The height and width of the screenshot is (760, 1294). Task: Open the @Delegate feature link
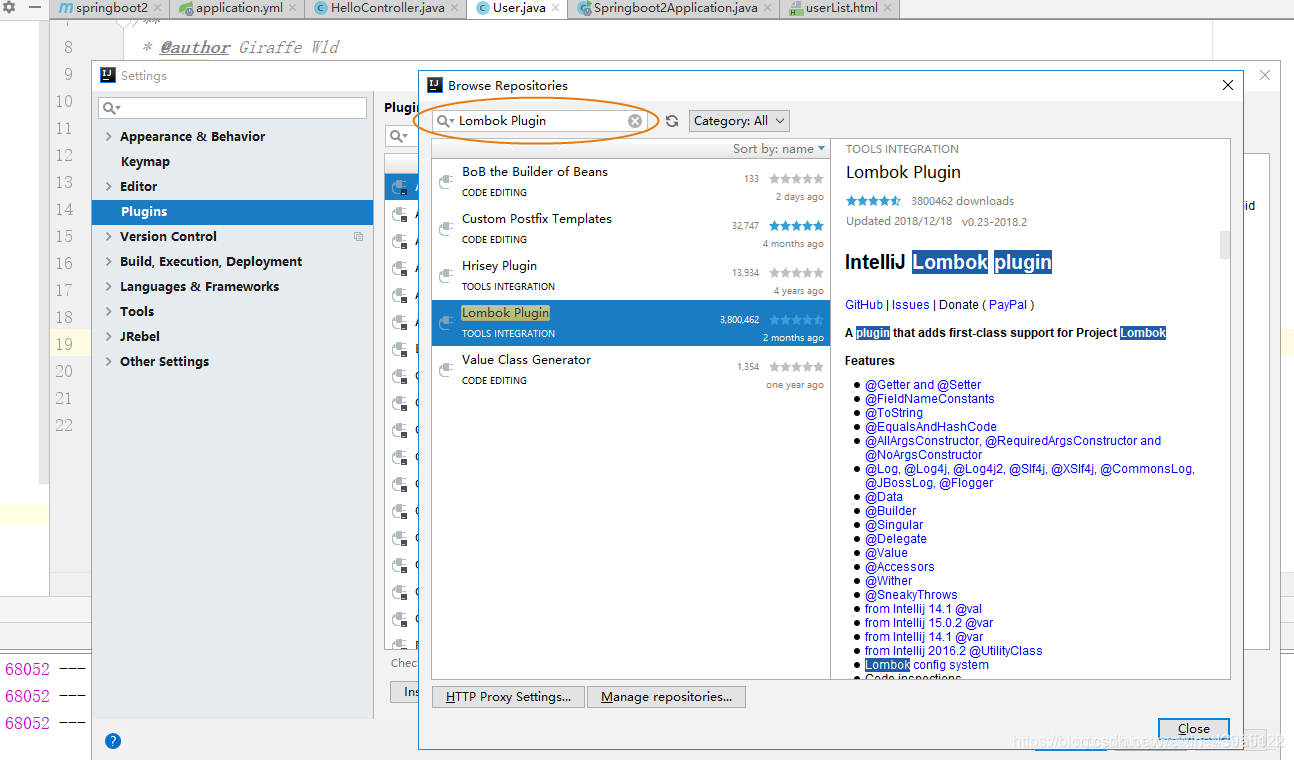click(896, 539)
